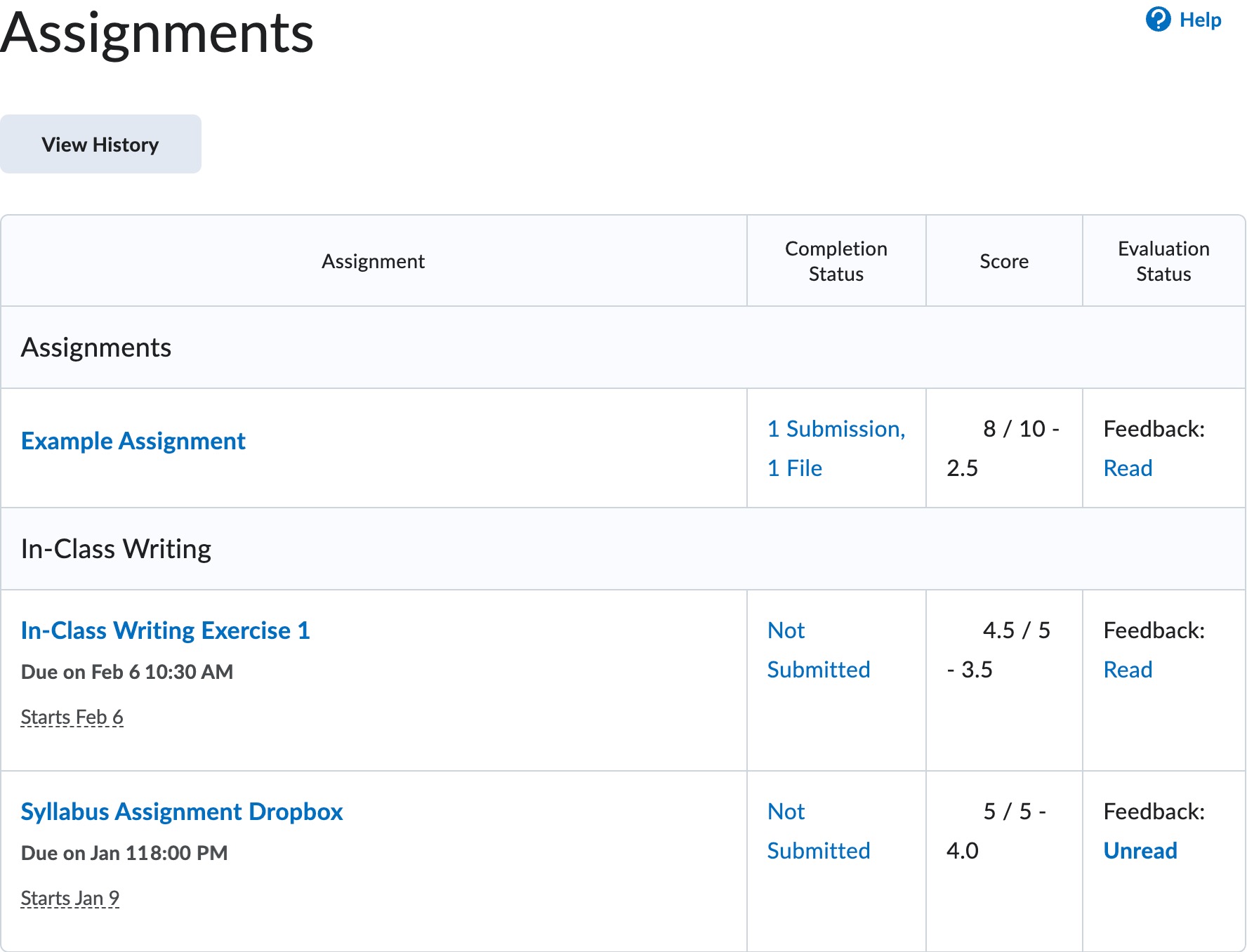Sort by the Completion Status column header
Image resolution: width=1247 pixels, height=952 pixels.
[836, 260]
